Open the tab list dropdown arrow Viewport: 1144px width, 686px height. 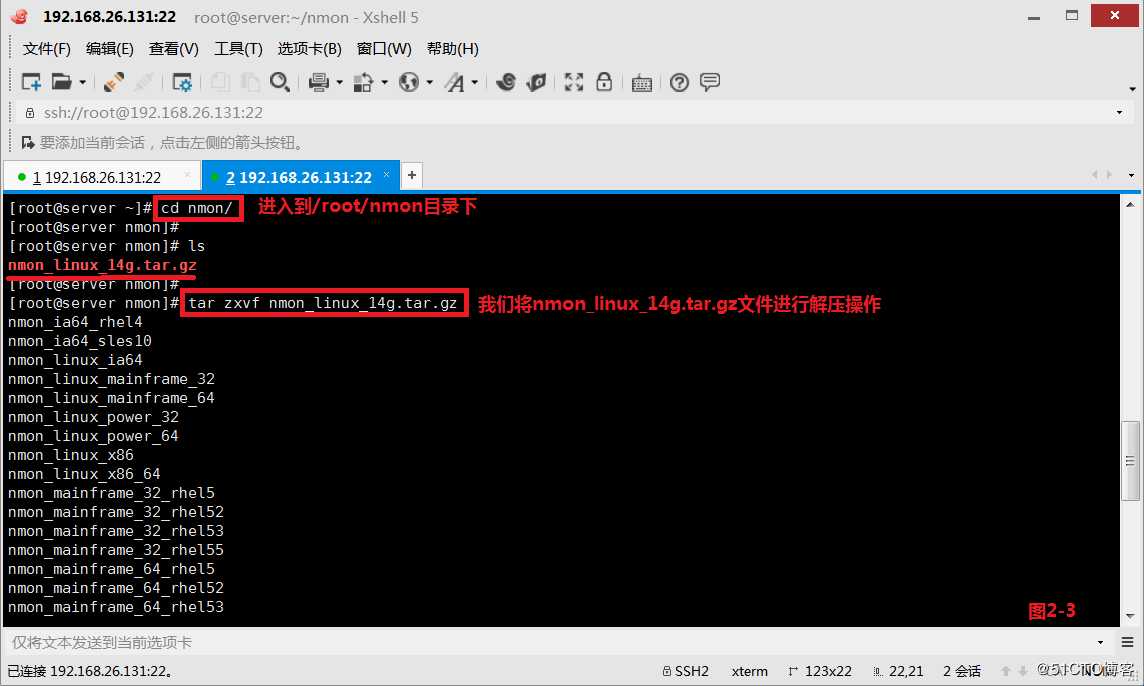[1132, 175]
